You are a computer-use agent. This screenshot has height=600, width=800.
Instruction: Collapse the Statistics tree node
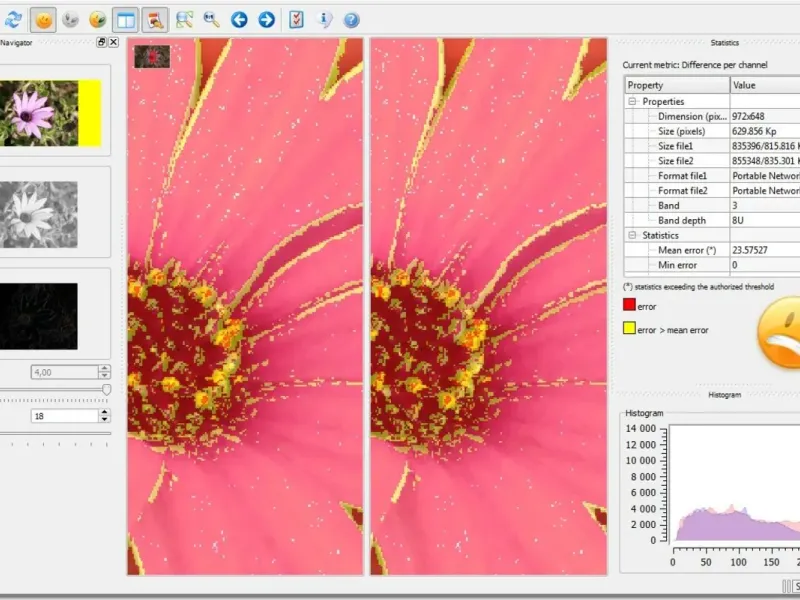pos(633,235)
